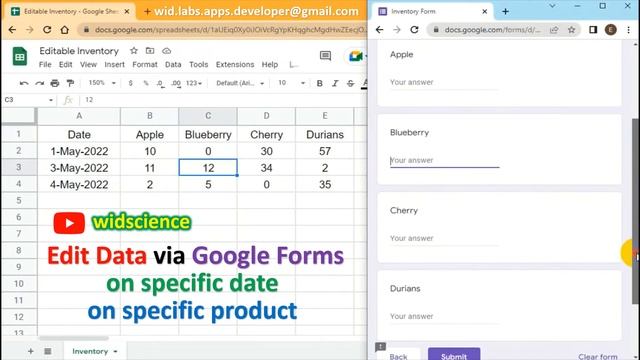The image size is (640, 360).
Task: Open the Tools menu
Action: (x=198, y=64)
